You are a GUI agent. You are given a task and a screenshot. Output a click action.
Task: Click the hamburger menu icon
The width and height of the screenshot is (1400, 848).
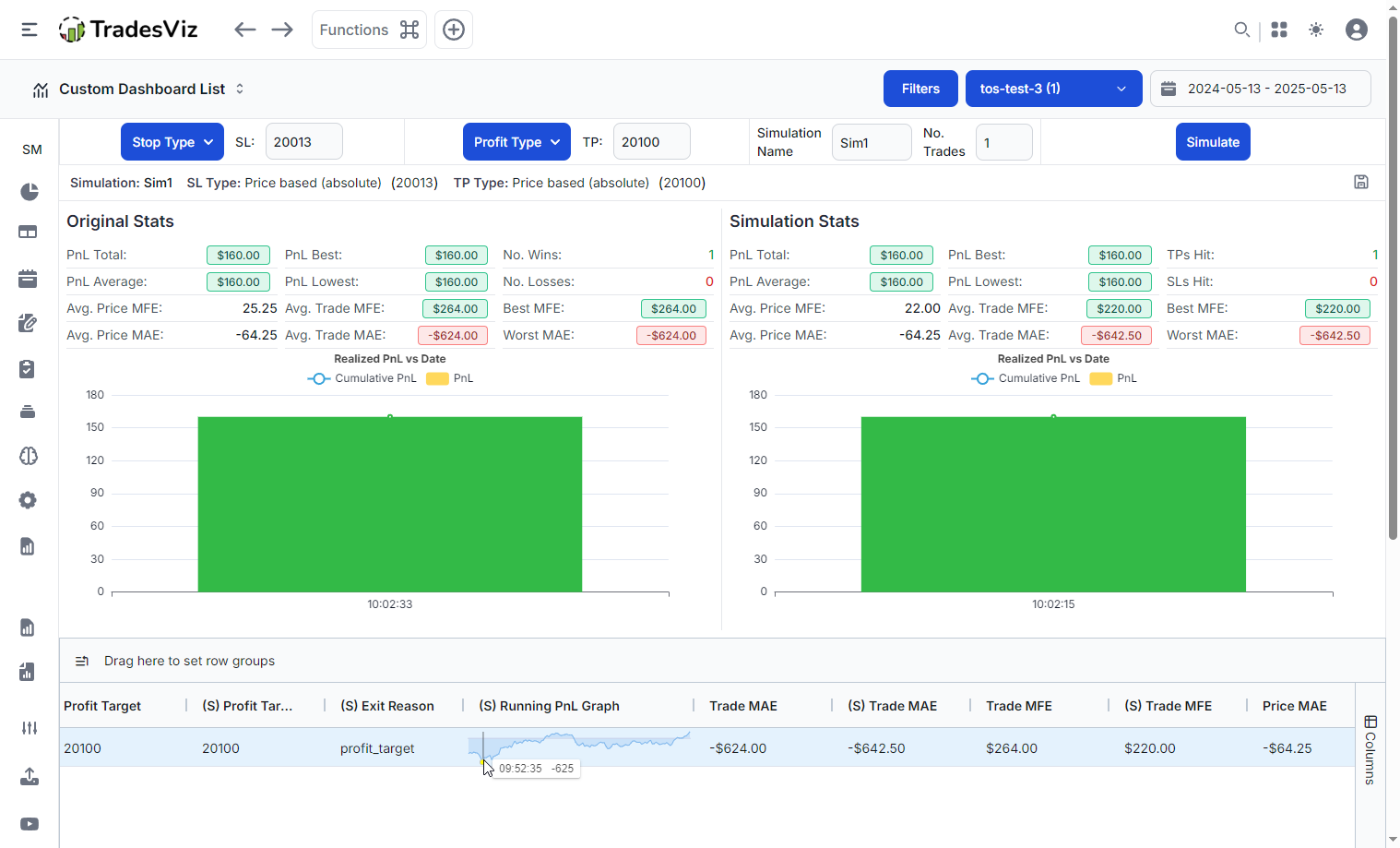(x=30, y=30)
